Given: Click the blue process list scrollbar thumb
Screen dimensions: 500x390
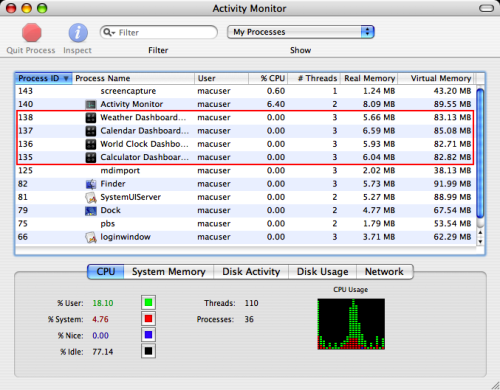Looking at the screenshot, I should coord(480,153).
